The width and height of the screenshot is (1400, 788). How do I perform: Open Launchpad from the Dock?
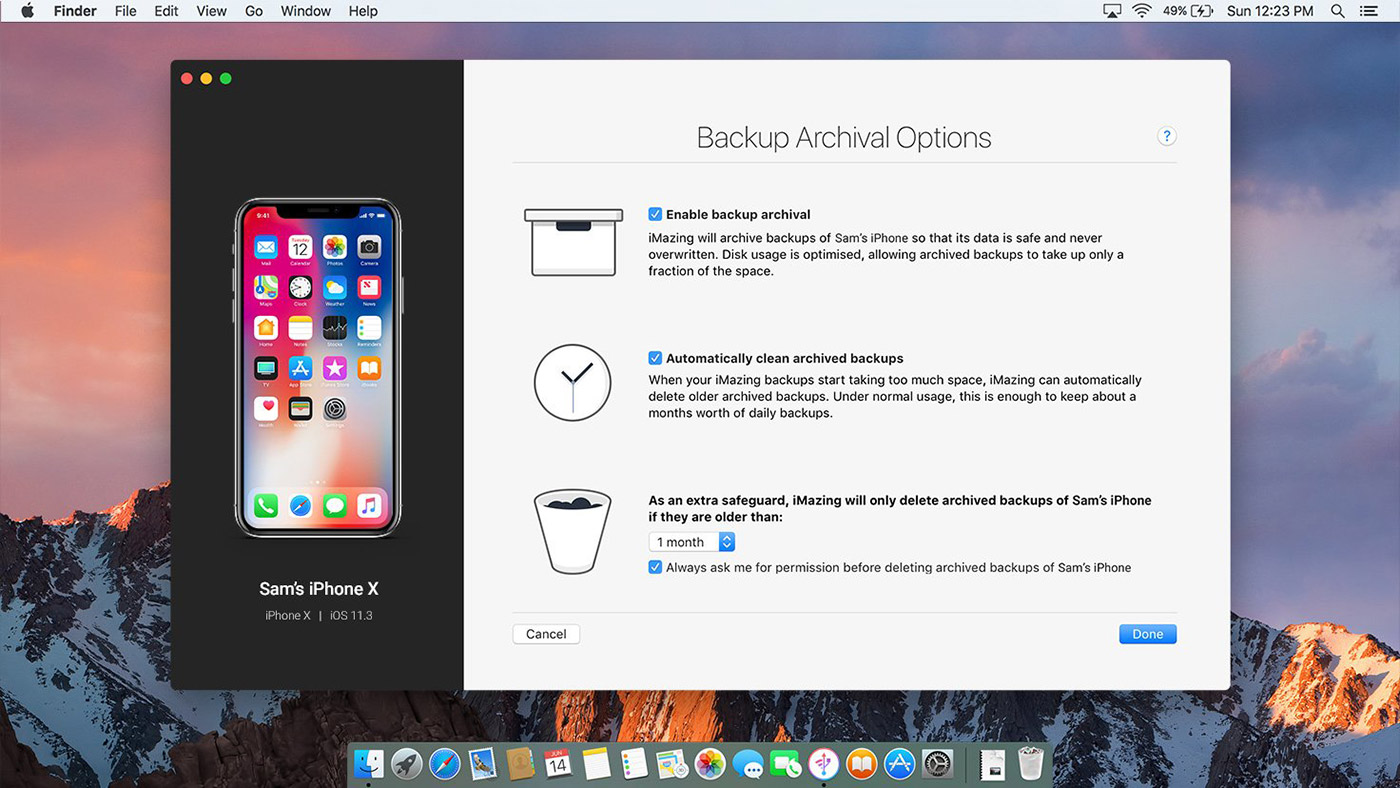[406, 765]
